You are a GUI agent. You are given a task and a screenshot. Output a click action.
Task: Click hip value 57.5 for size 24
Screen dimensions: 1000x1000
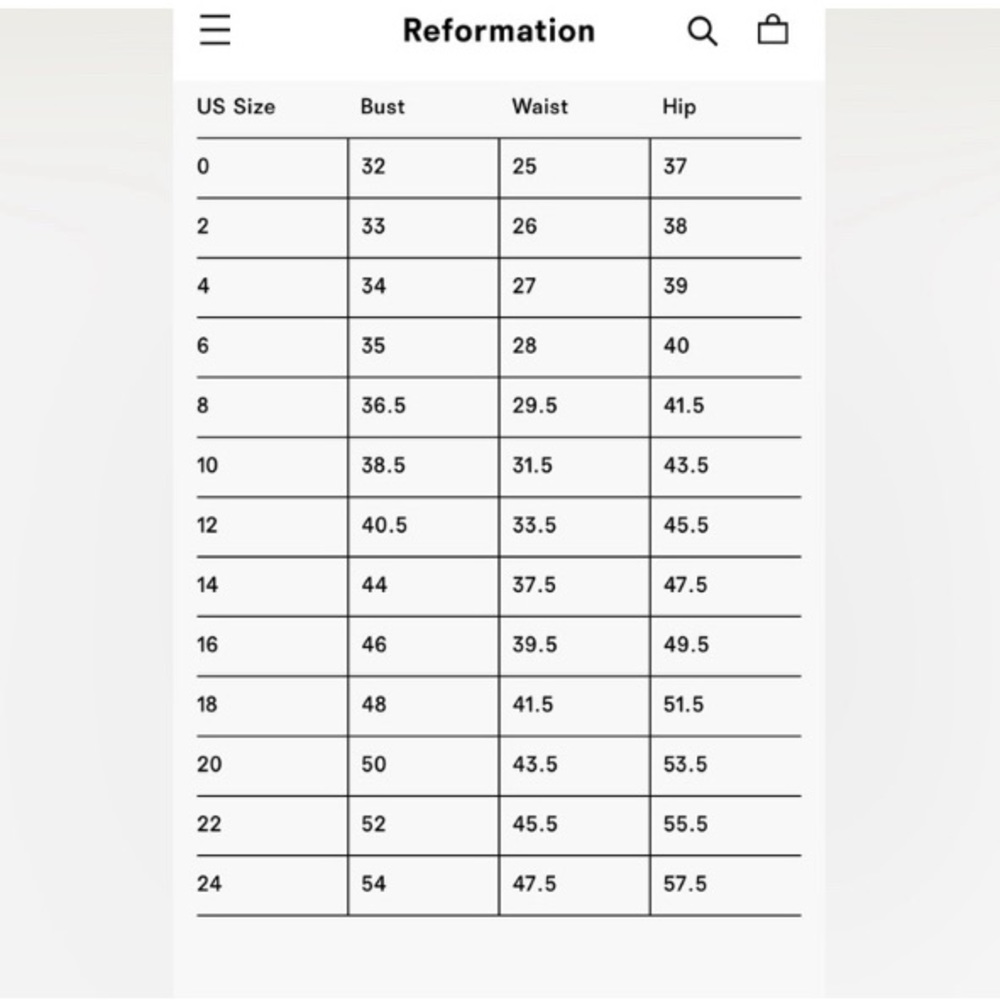click(685, 883)
